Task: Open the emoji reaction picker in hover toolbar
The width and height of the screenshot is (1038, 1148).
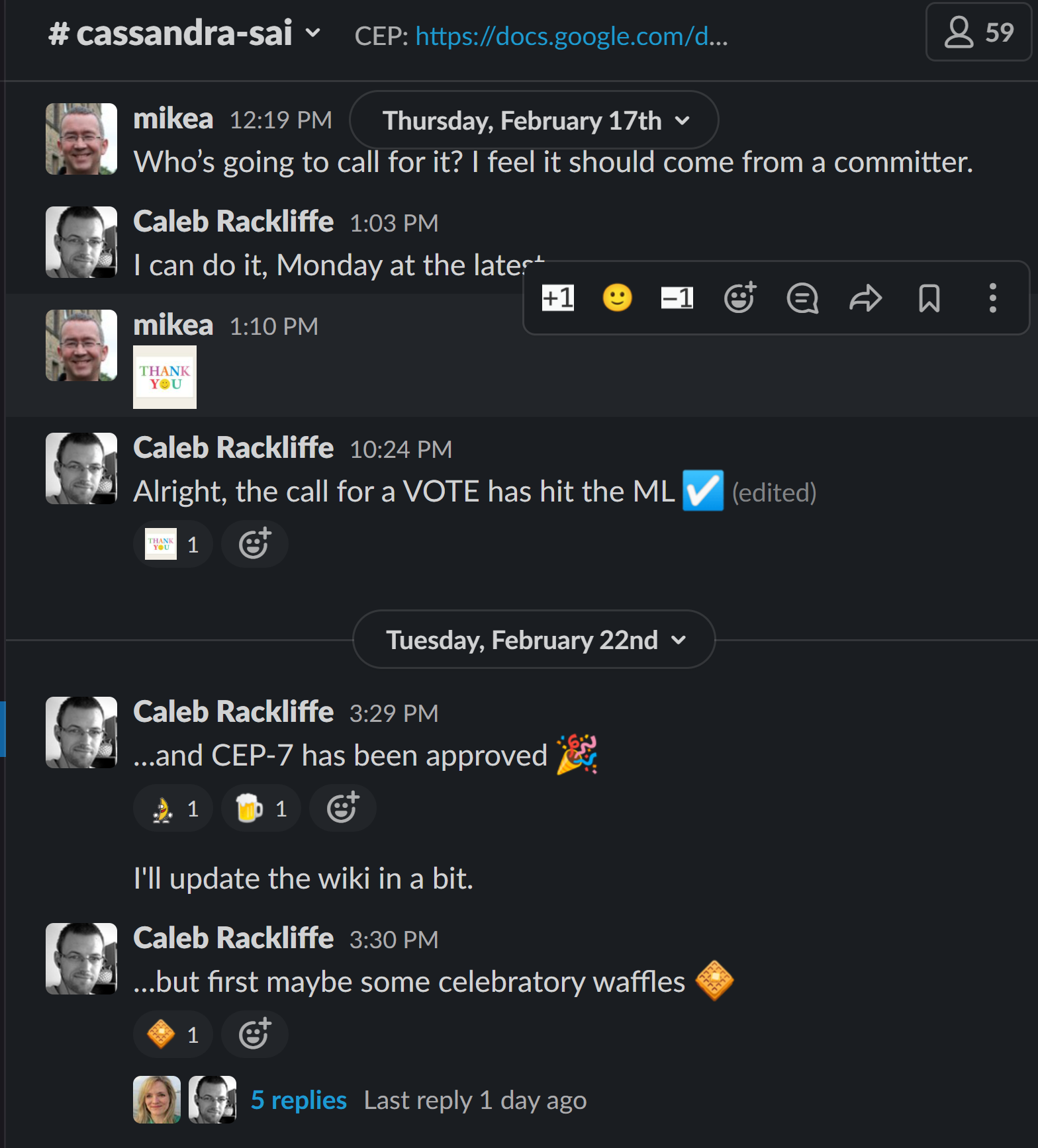Action: [739, 298]
